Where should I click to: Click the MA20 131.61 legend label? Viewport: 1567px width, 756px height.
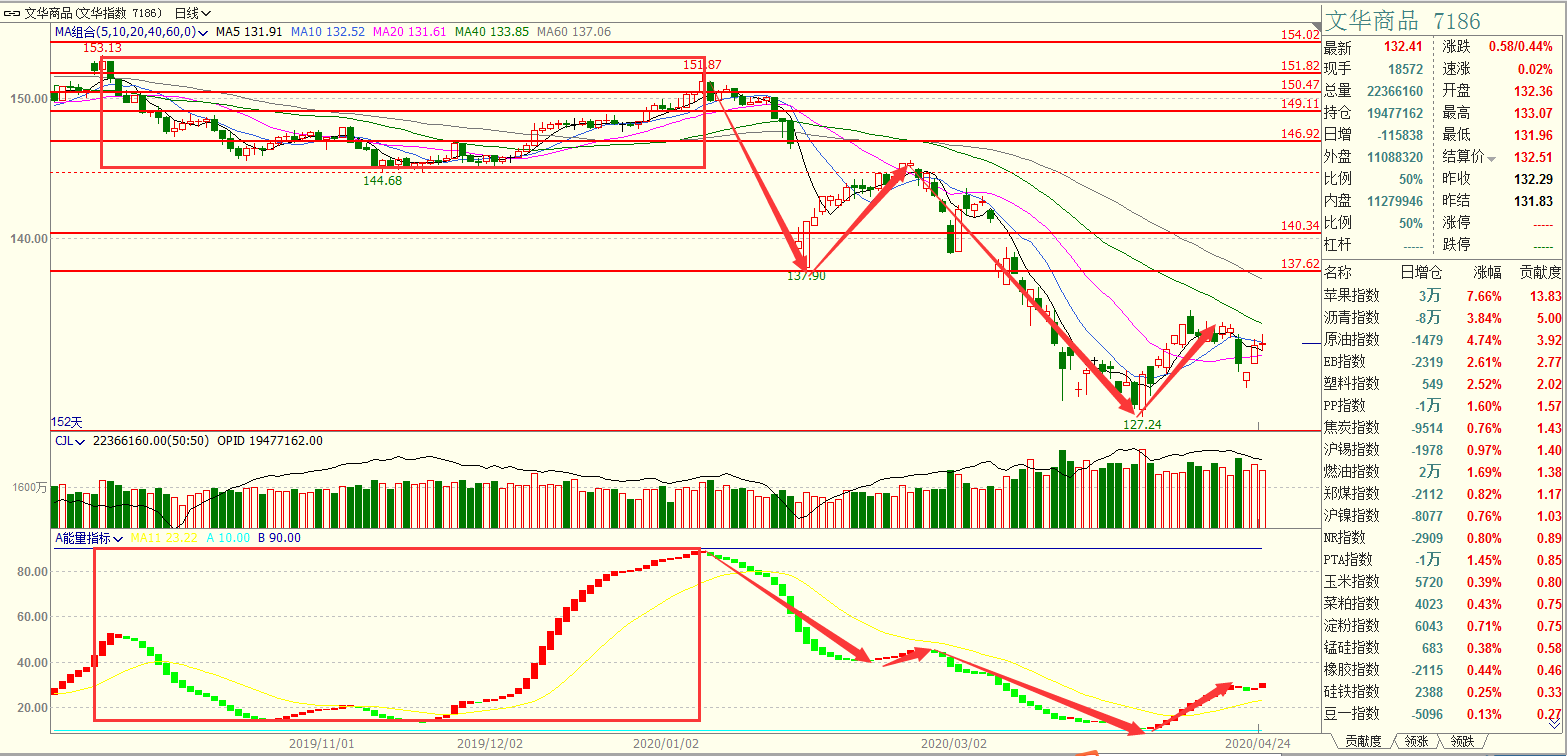click(411, 32)
